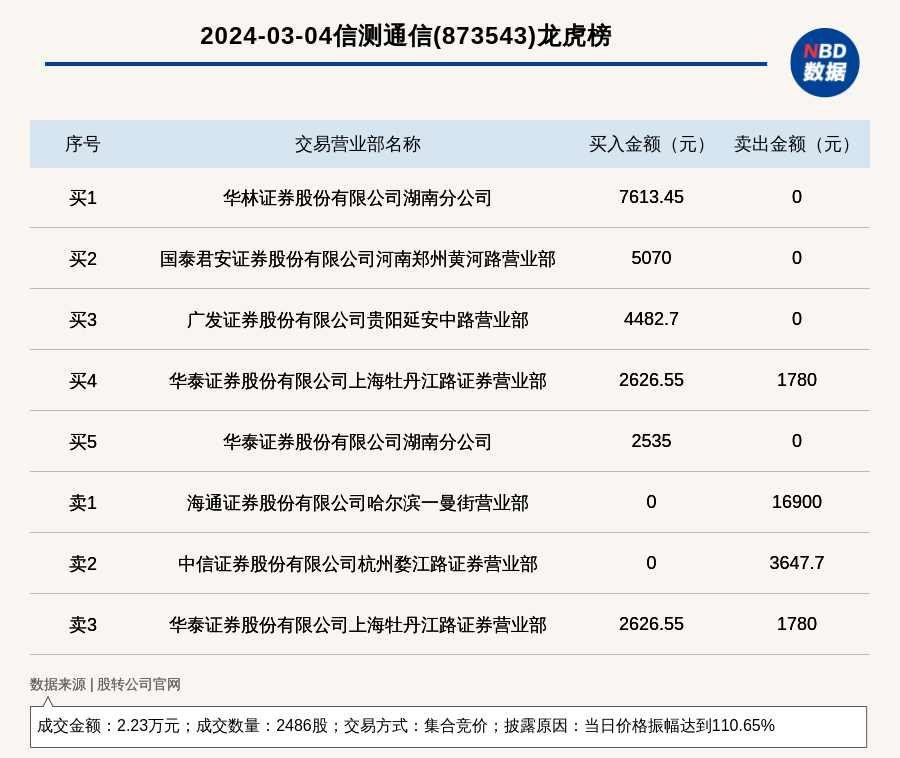Select the 买5 row label
The height and width of the screenshot is (758, 900).
[x=83, y=442]
